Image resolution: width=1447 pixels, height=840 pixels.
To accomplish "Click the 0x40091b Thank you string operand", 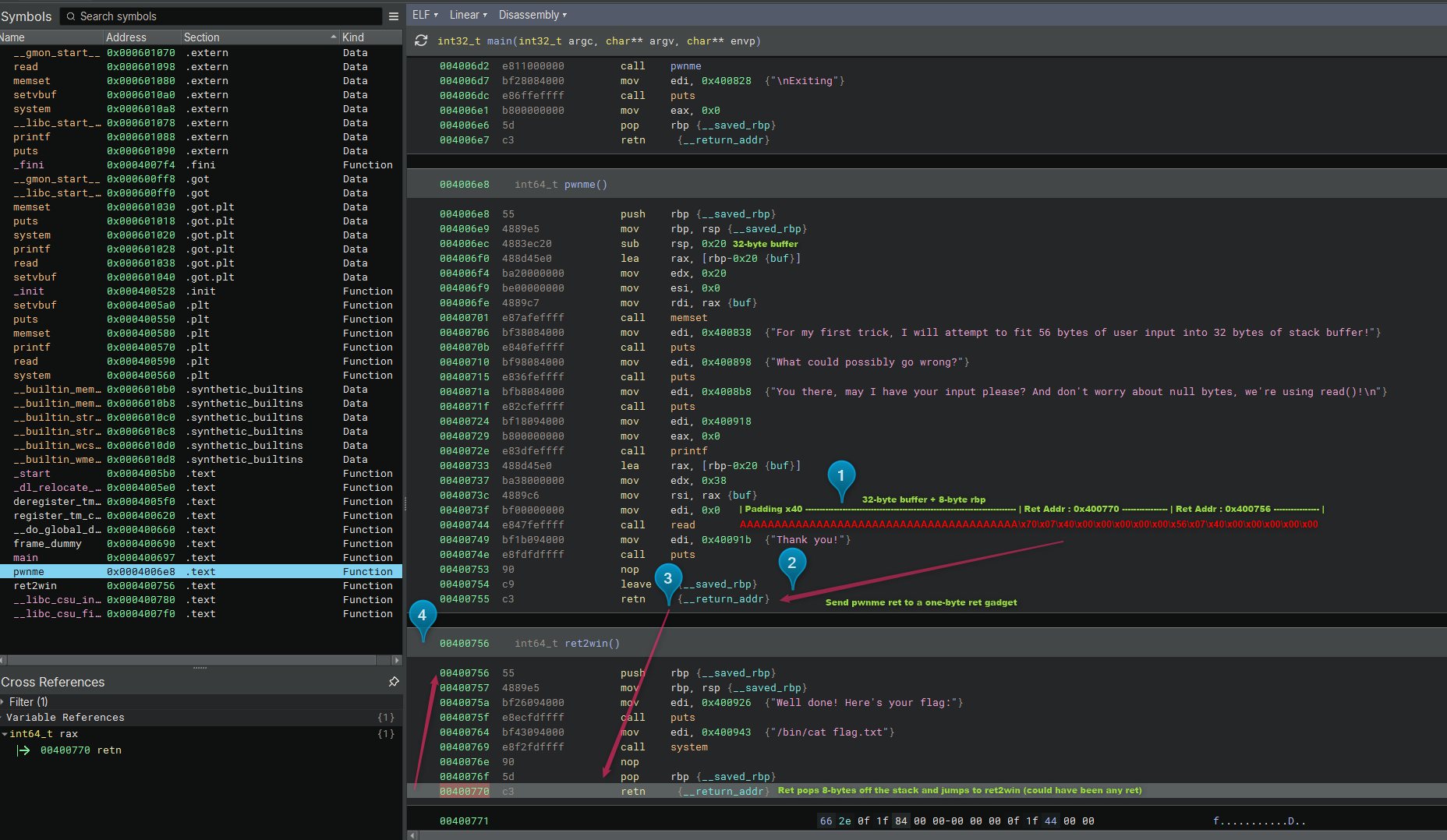I will 726,540.
